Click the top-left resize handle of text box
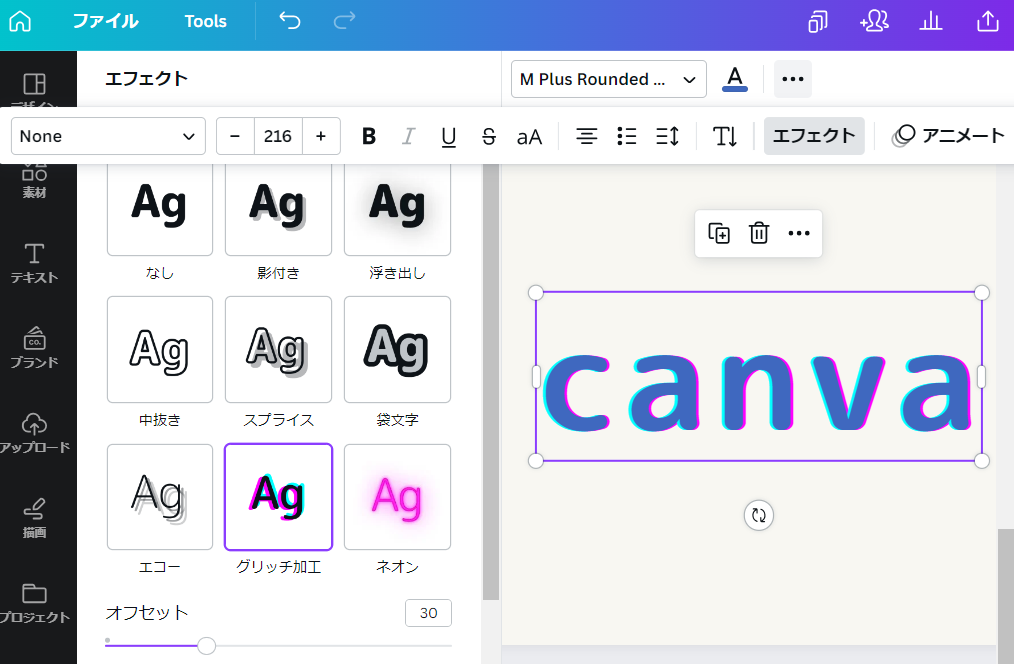 [535, 293]
